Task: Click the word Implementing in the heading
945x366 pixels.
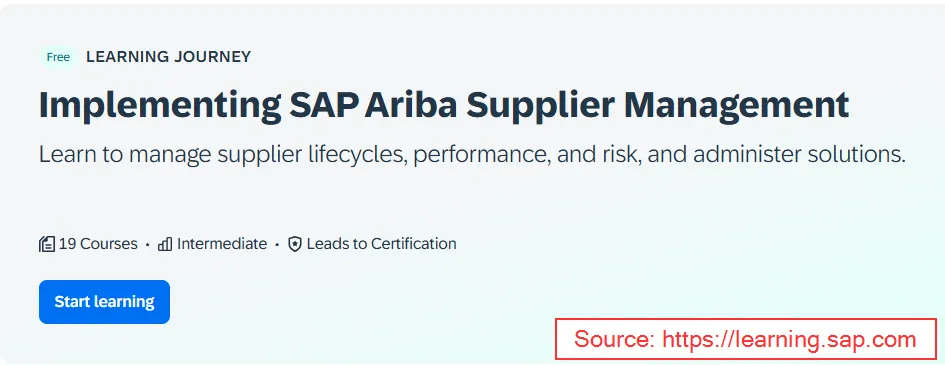Action: point(160,105)
